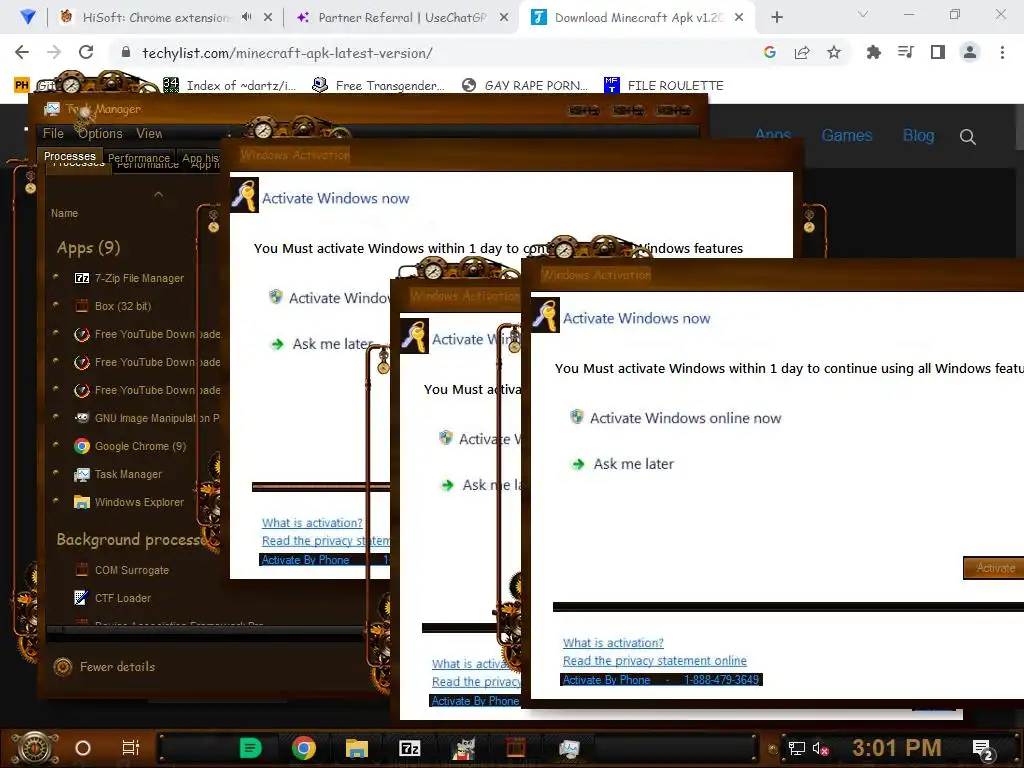Open the Options menu in Task Manager
Screen dimensions: 1024x768
[101, 133]
